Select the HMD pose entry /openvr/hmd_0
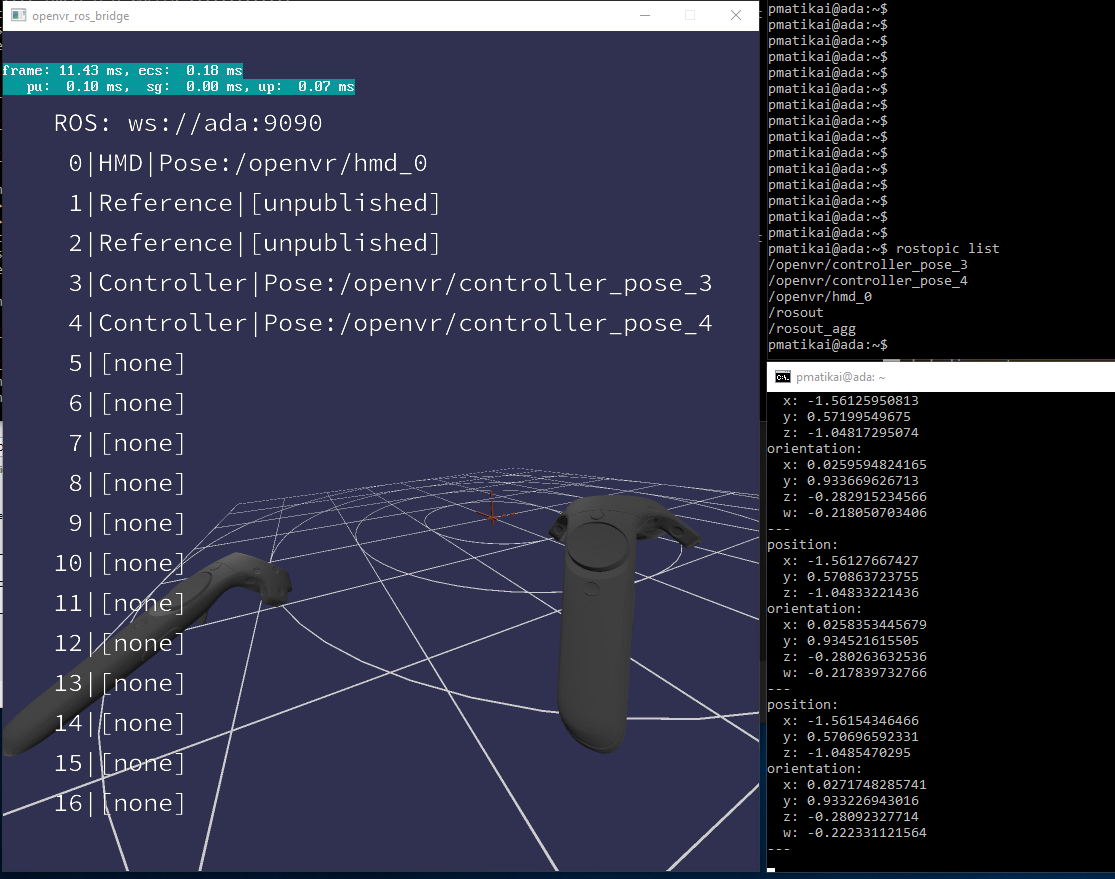Screen dimensions: 1115x879 (250, 163)
